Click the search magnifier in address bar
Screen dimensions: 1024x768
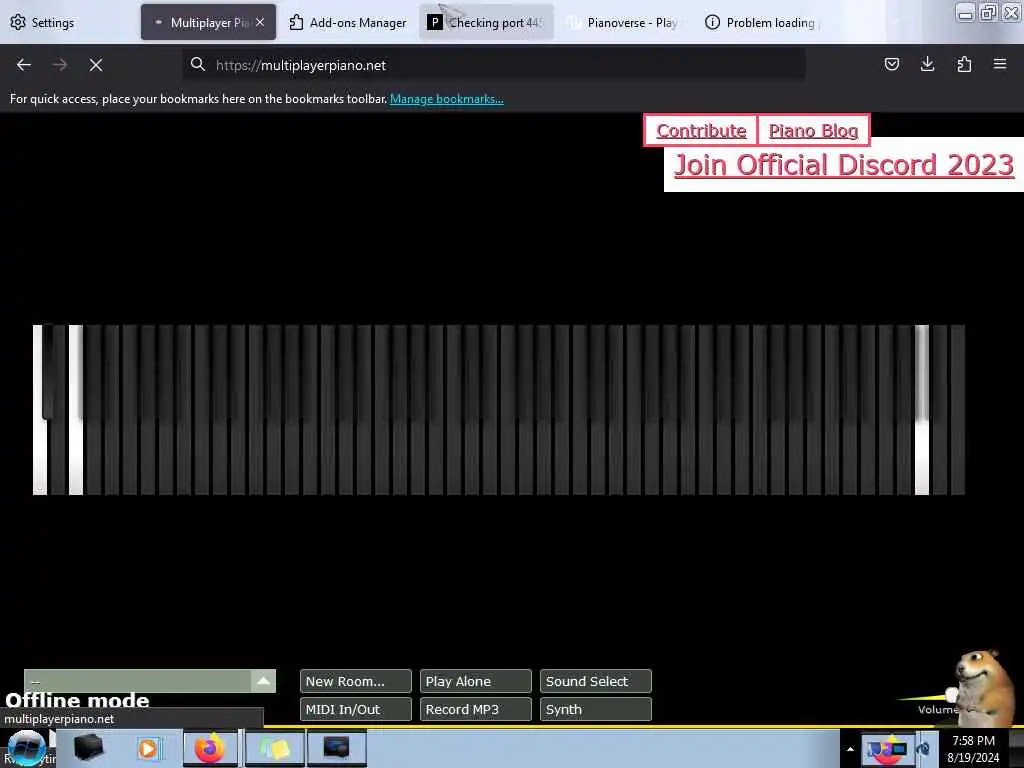197,64
